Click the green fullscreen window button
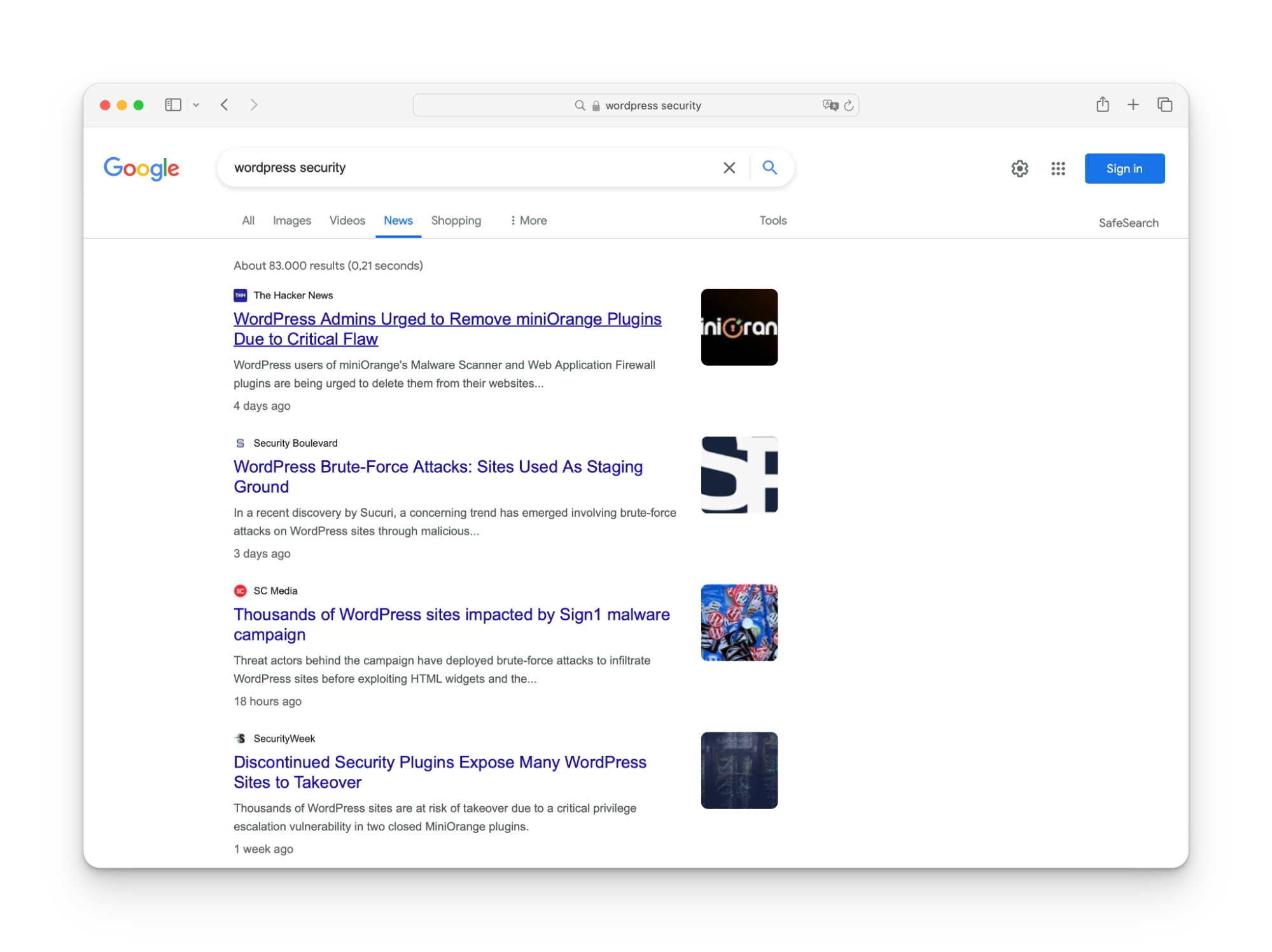Image resolution: width=1272 pixels, height=952 pixels. pos(139,104)
